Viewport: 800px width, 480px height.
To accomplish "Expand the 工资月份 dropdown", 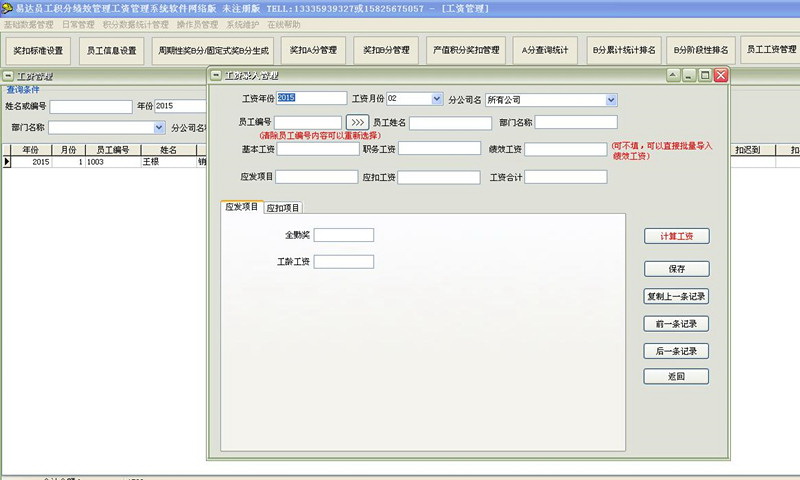I will (x=437, y=98).
